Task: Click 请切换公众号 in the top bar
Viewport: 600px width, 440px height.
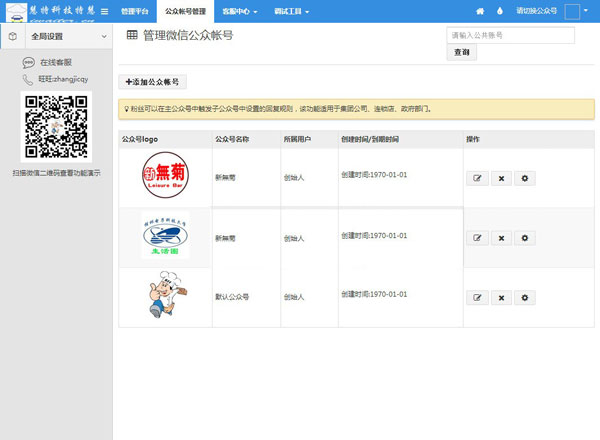Action: pyautogui.click(x=536, y=11)
